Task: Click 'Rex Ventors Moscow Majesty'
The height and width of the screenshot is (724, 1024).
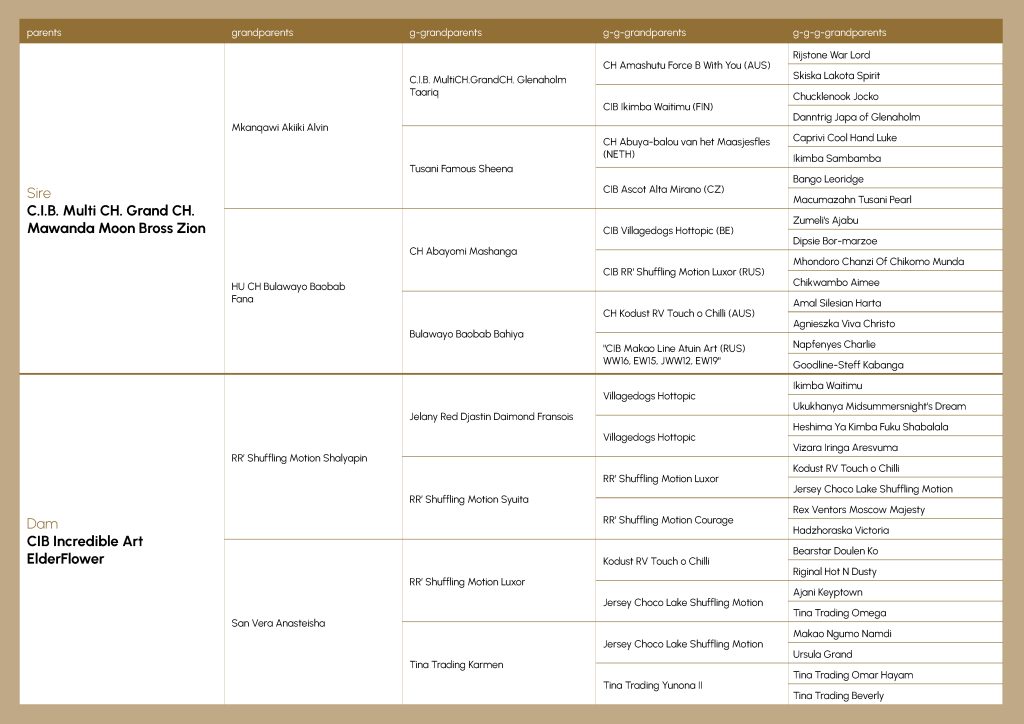Action: tap(859, 510)
